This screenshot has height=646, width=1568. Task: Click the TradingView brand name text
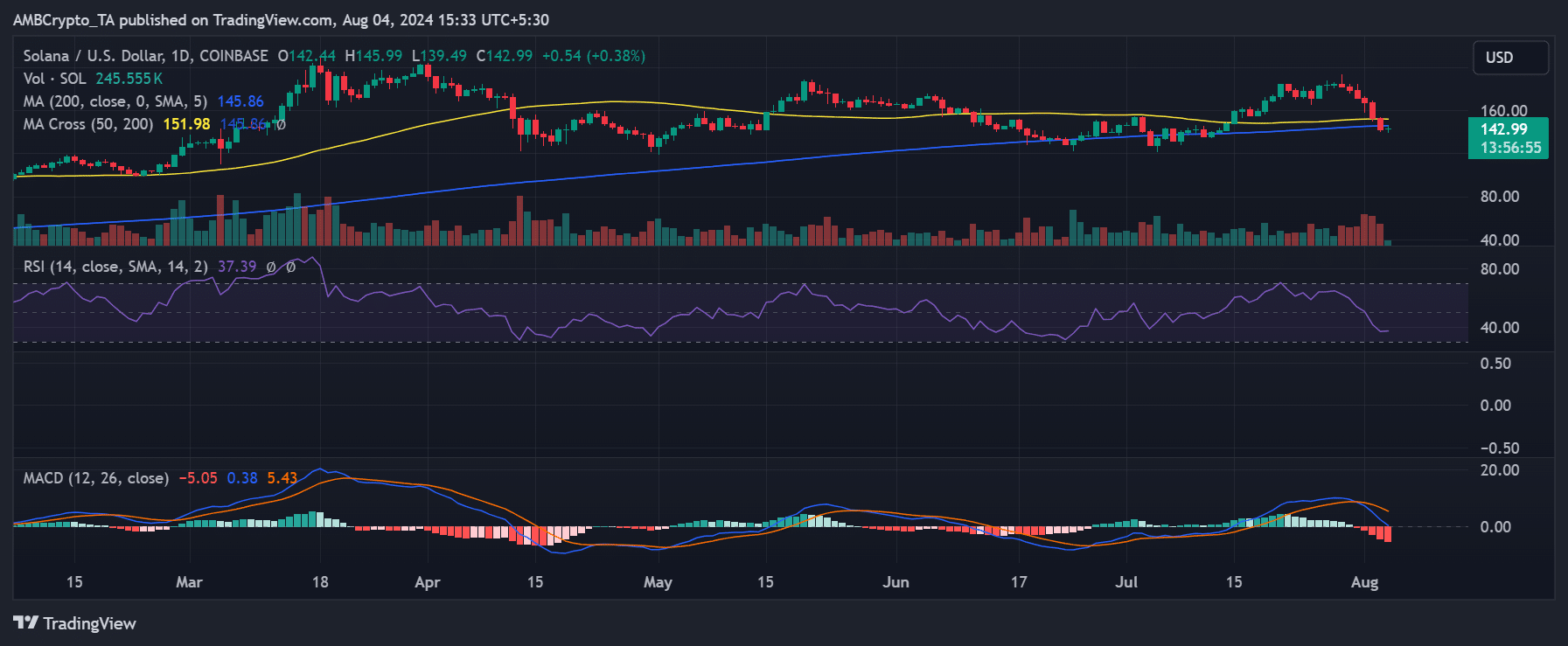coord(89,623)
